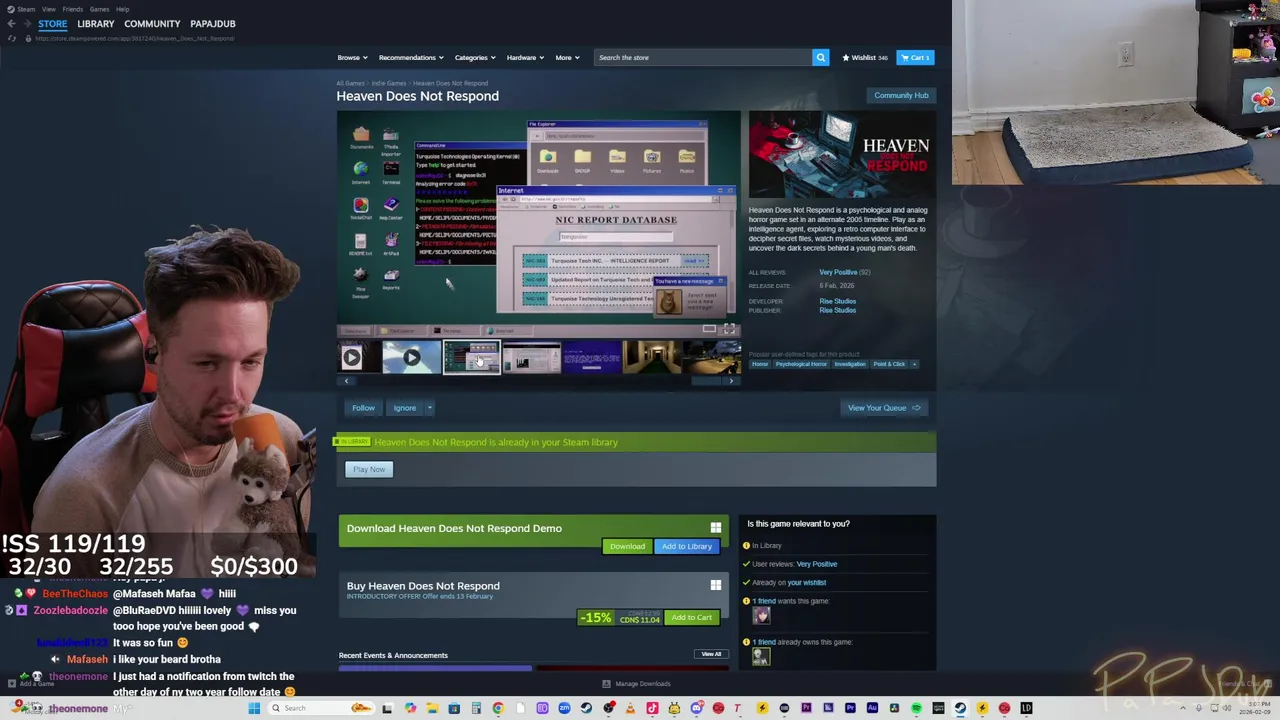1280x720 pixels.
Task: Open the PAPAJDUB profile tab
Action: [213, 23]
